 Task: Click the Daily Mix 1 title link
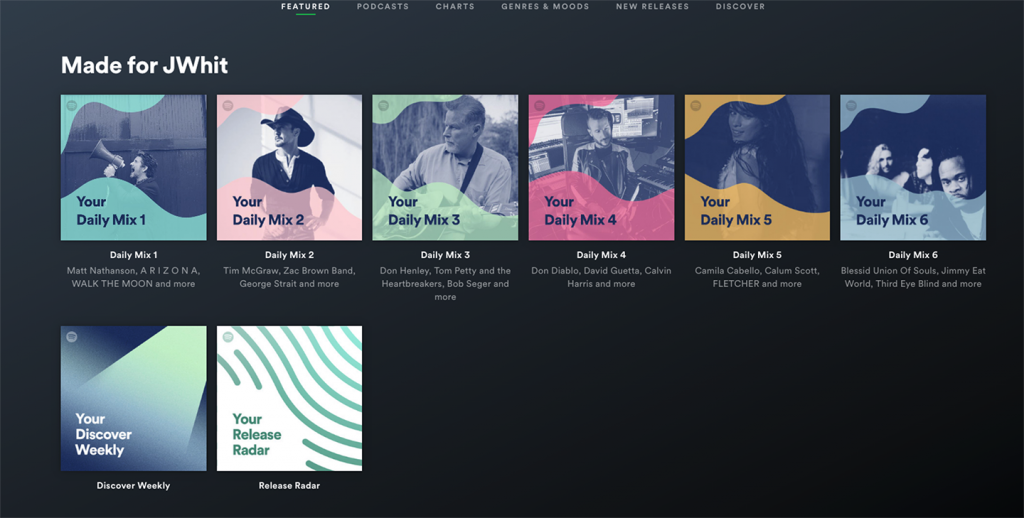133,255
